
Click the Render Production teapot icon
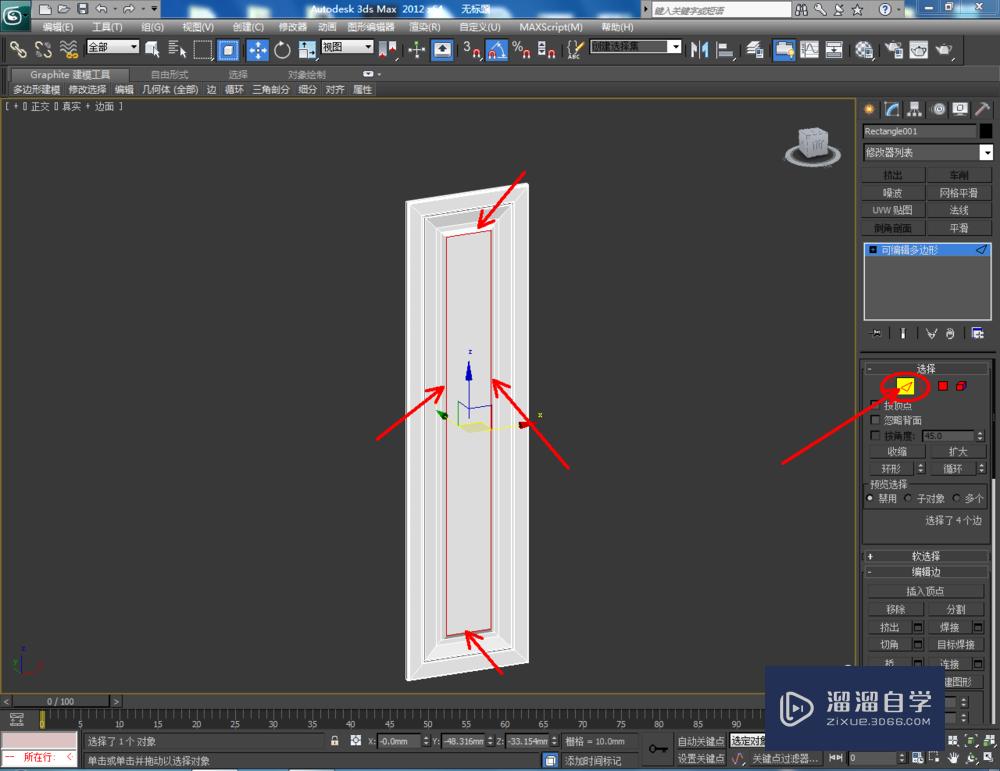(944, 49)
